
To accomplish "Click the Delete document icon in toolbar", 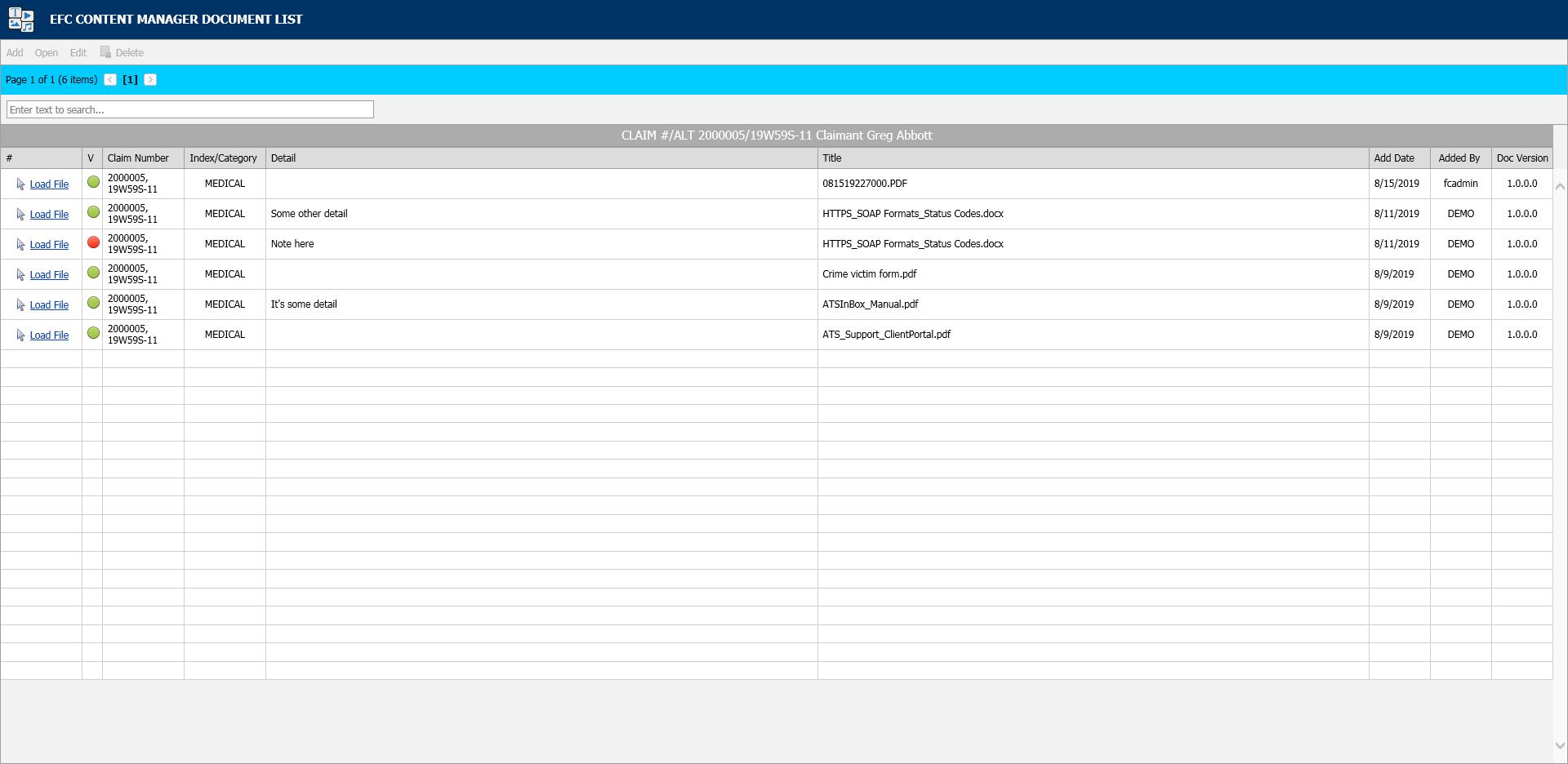I will click(105, 52).
